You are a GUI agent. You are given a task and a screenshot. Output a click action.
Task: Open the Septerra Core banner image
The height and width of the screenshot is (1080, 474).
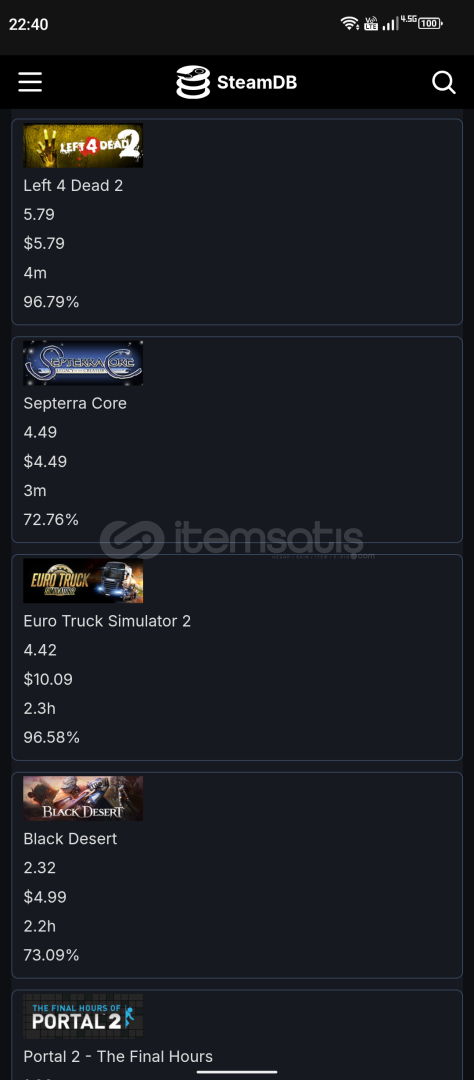pos(83,363)
